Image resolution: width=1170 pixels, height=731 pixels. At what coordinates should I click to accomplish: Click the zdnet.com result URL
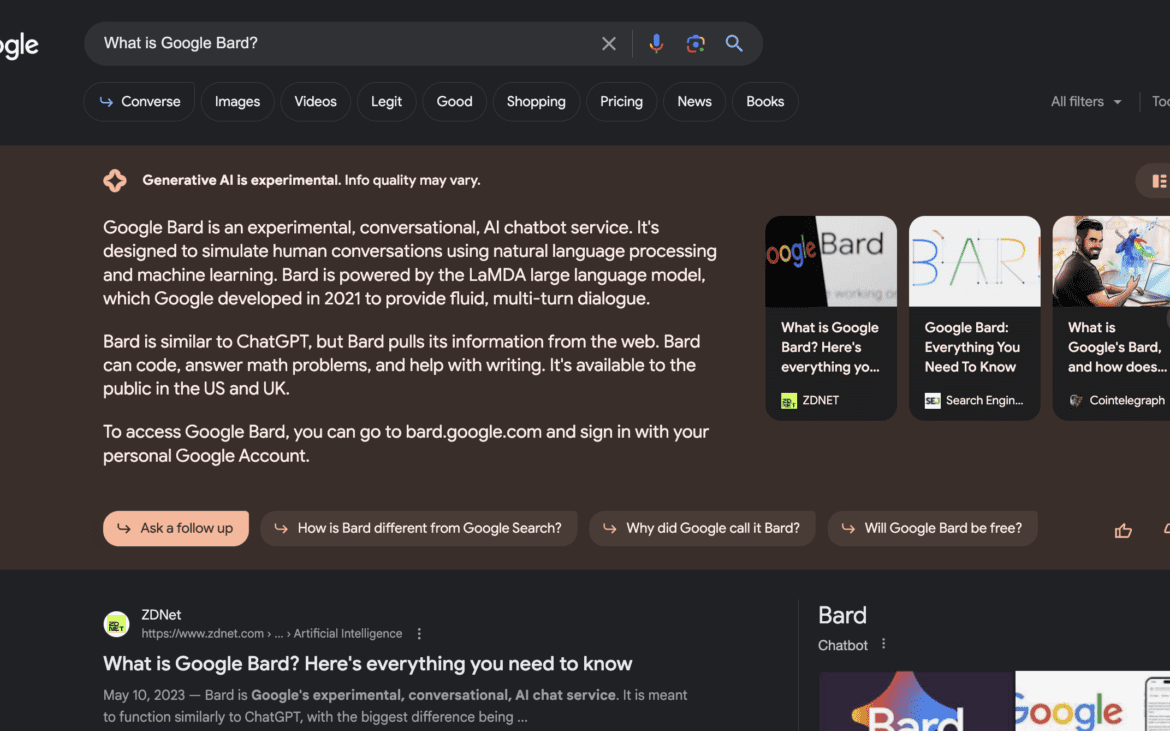[x=272, y=633]
